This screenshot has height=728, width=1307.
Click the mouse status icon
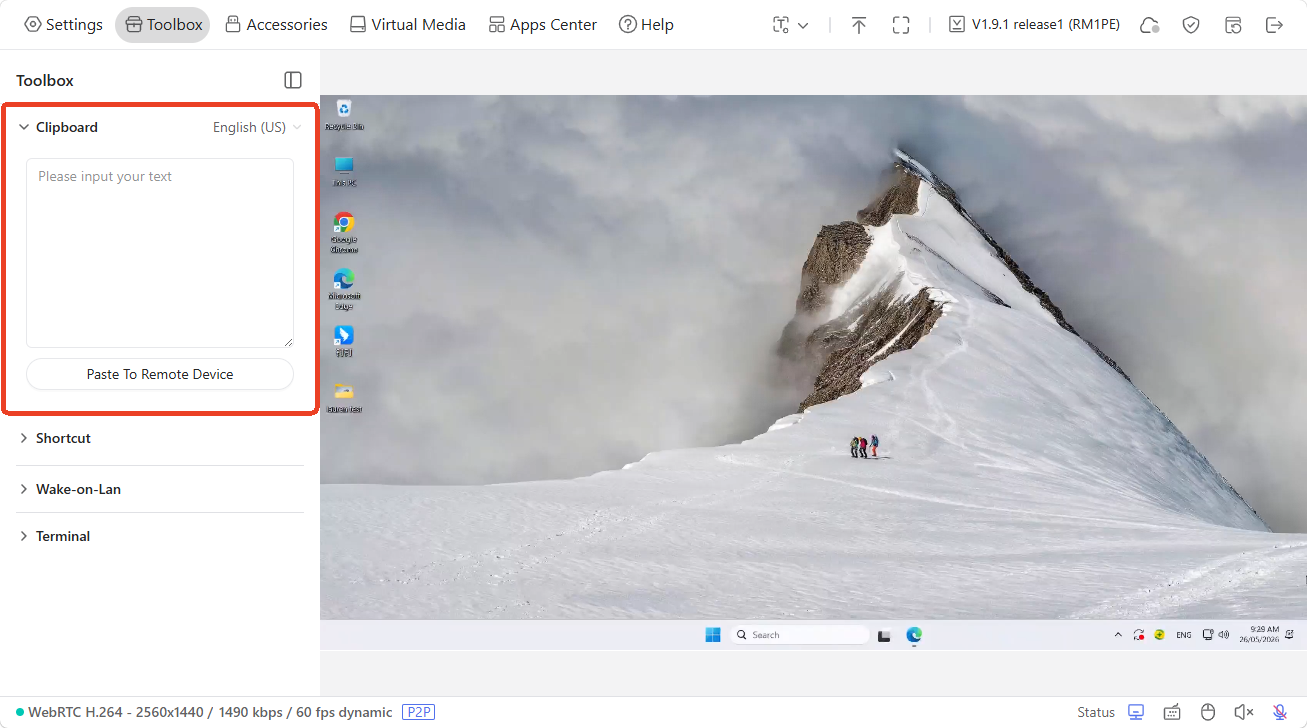(1208, 712)
